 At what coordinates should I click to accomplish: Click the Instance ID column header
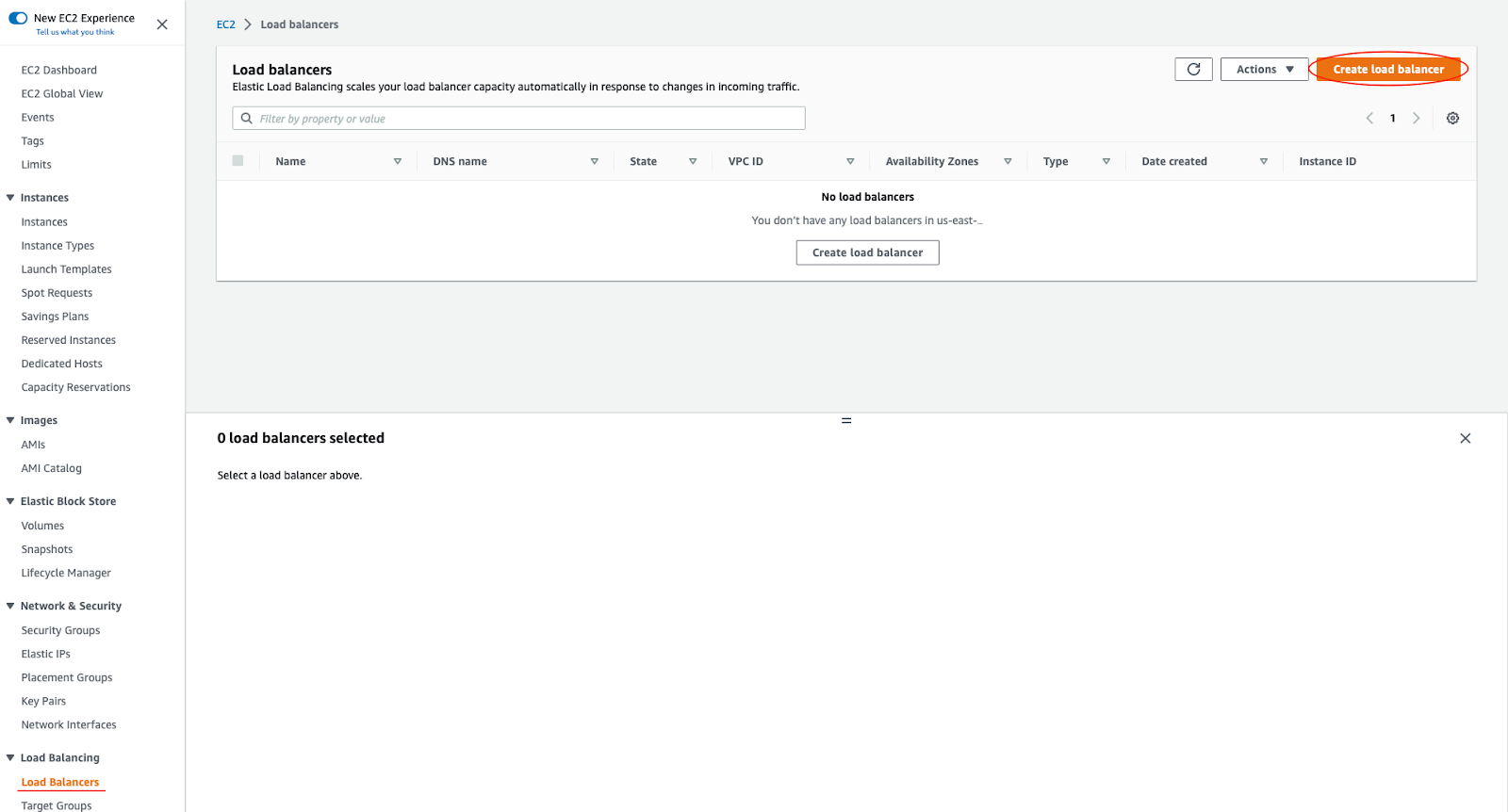coord(1327,162)
